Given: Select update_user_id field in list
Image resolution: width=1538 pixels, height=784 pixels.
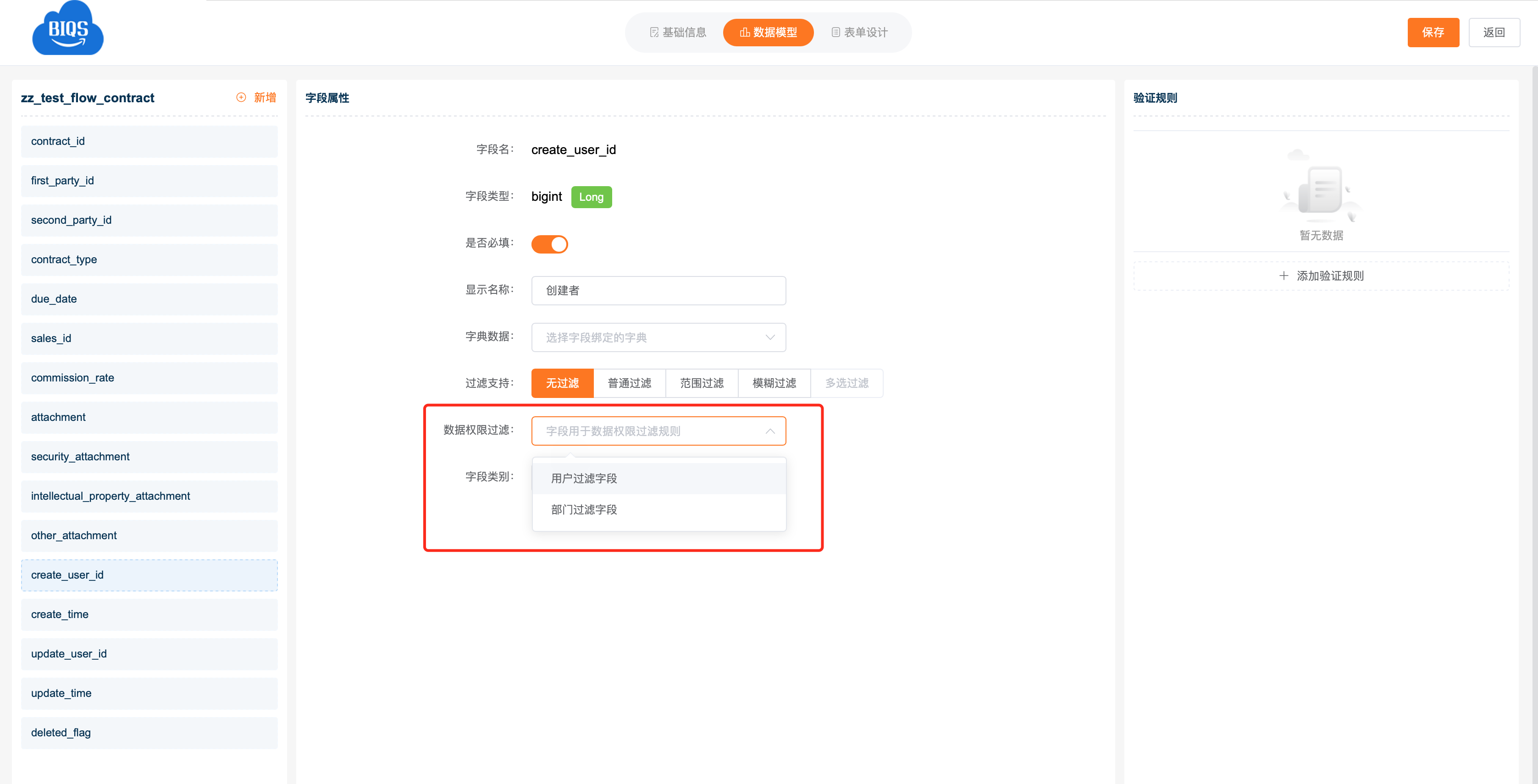Looking at the screenshot, I should tap(149, 653).
